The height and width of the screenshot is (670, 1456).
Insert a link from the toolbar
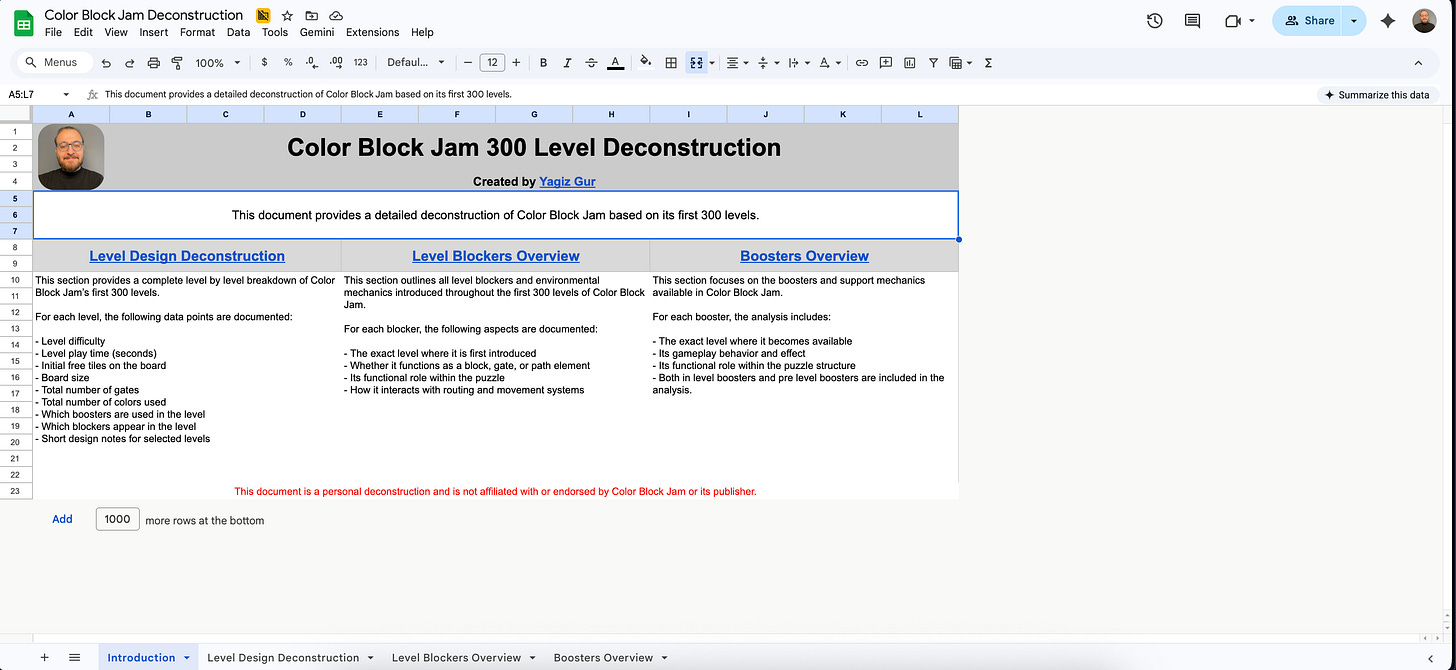(x=861, y=62)
